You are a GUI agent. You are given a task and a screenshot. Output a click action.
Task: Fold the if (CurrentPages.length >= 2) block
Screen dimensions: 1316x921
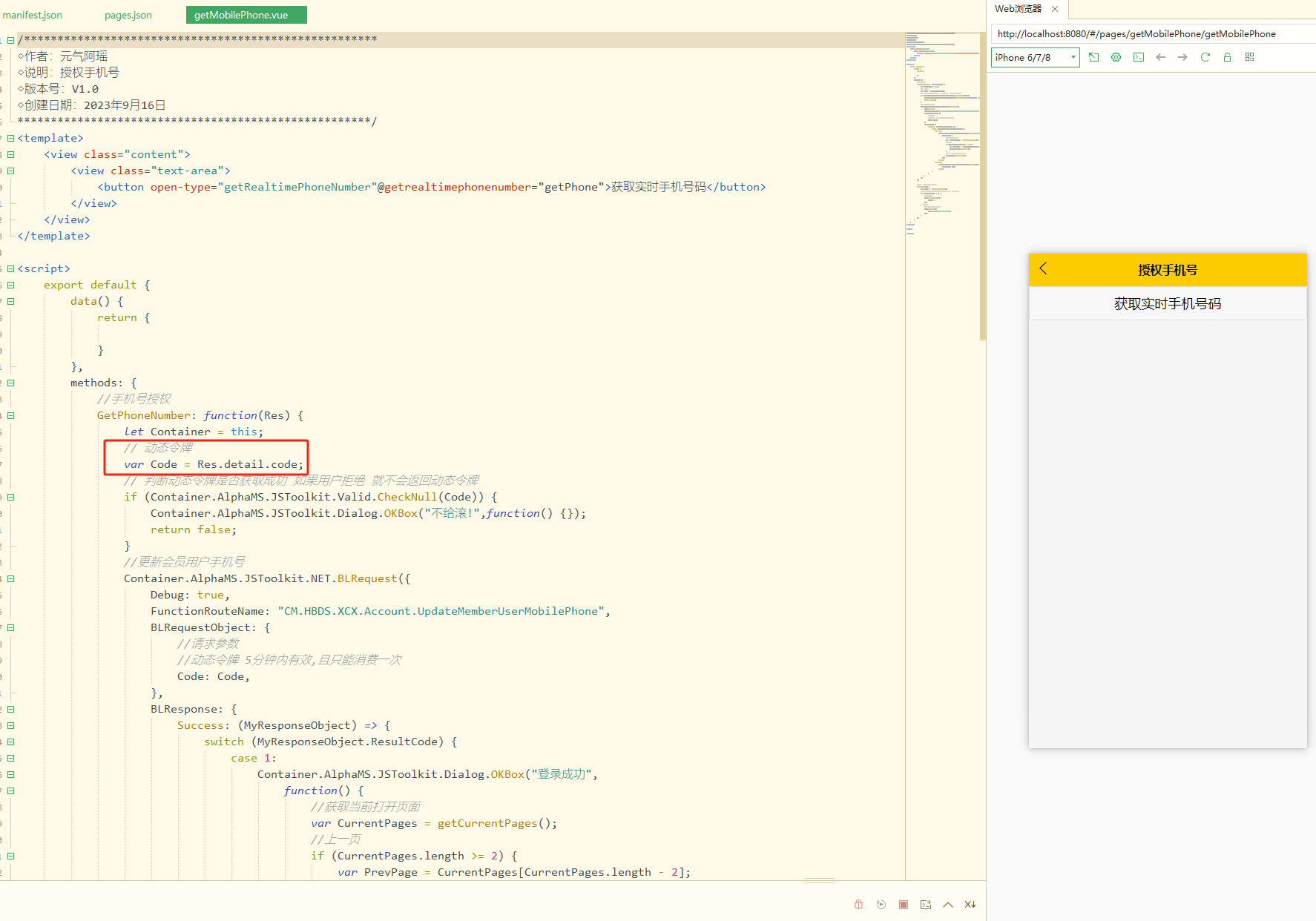tap(10, 856)
